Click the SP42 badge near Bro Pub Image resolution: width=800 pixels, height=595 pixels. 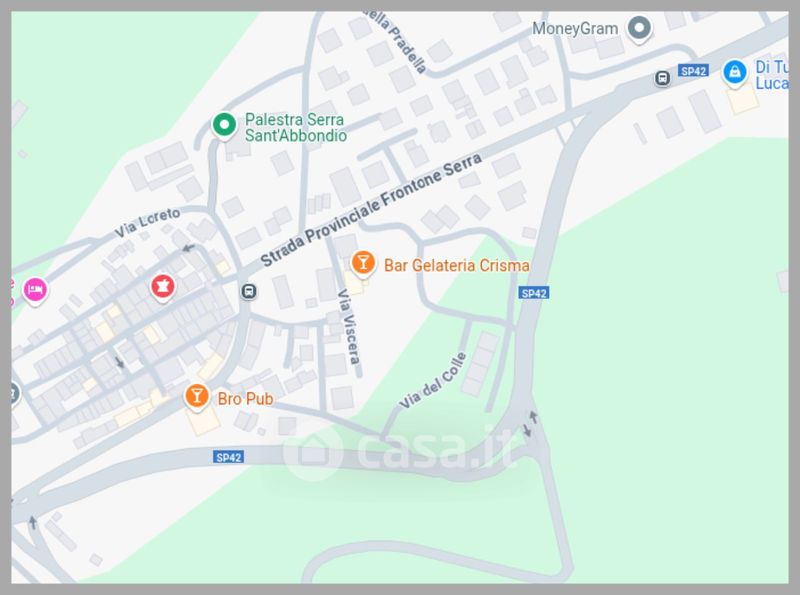coord(228,457)
